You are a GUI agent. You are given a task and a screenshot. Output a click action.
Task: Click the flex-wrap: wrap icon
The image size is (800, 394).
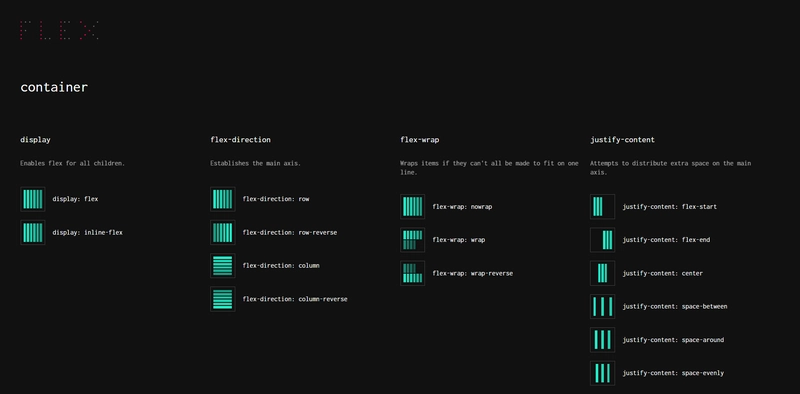click(413, 240)
